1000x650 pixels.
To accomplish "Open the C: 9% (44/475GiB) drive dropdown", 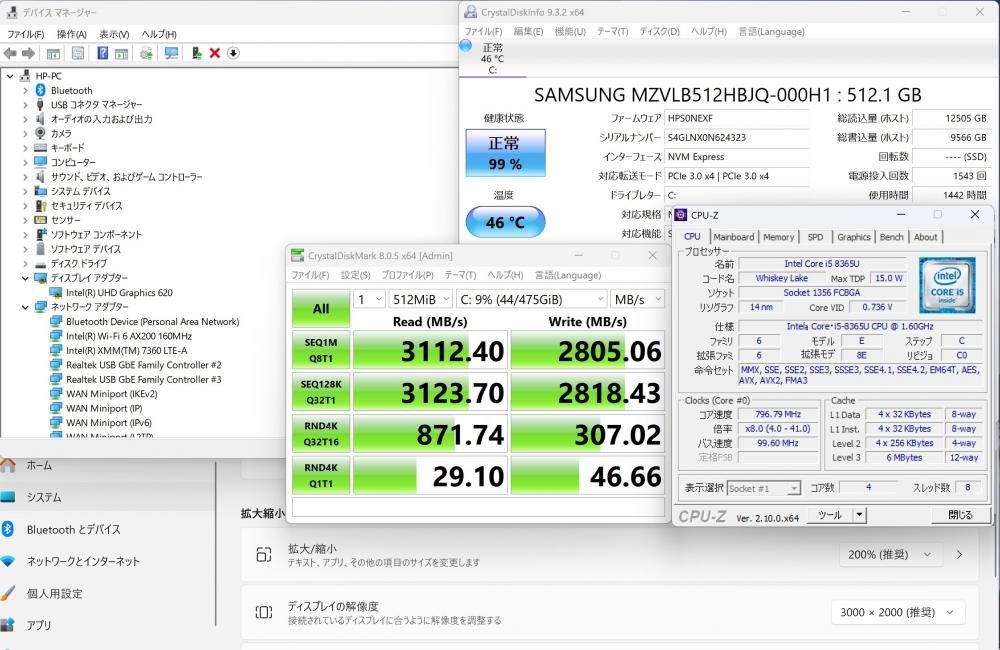I will pos(531,299).
